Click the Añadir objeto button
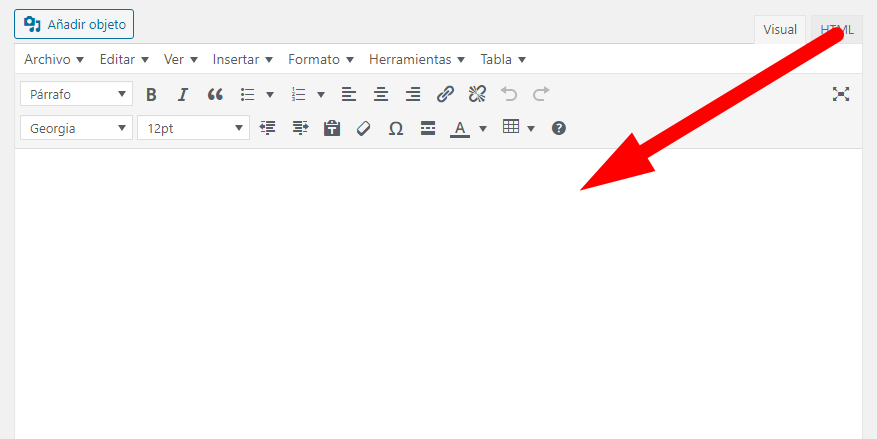Viewport: 877px width, 439px height. pyautogui.click(x=74, y=24)
